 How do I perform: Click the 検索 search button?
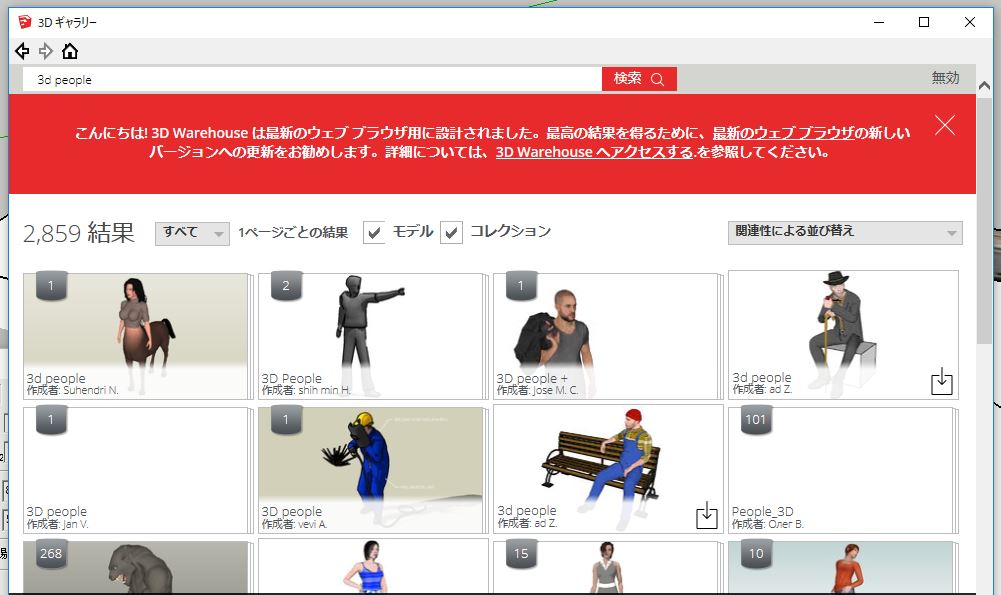pos(639,79)
